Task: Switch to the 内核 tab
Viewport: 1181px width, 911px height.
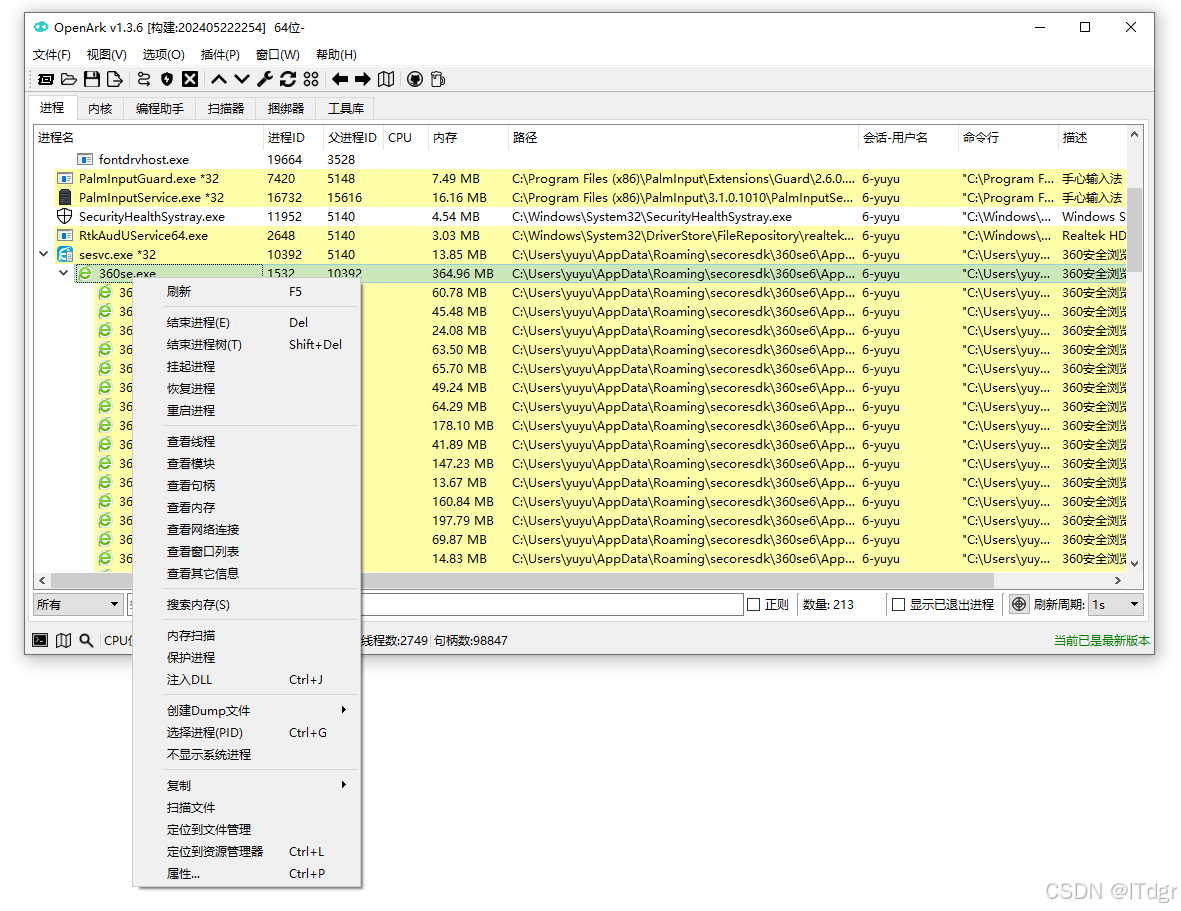Action: (x=100, y=108)
